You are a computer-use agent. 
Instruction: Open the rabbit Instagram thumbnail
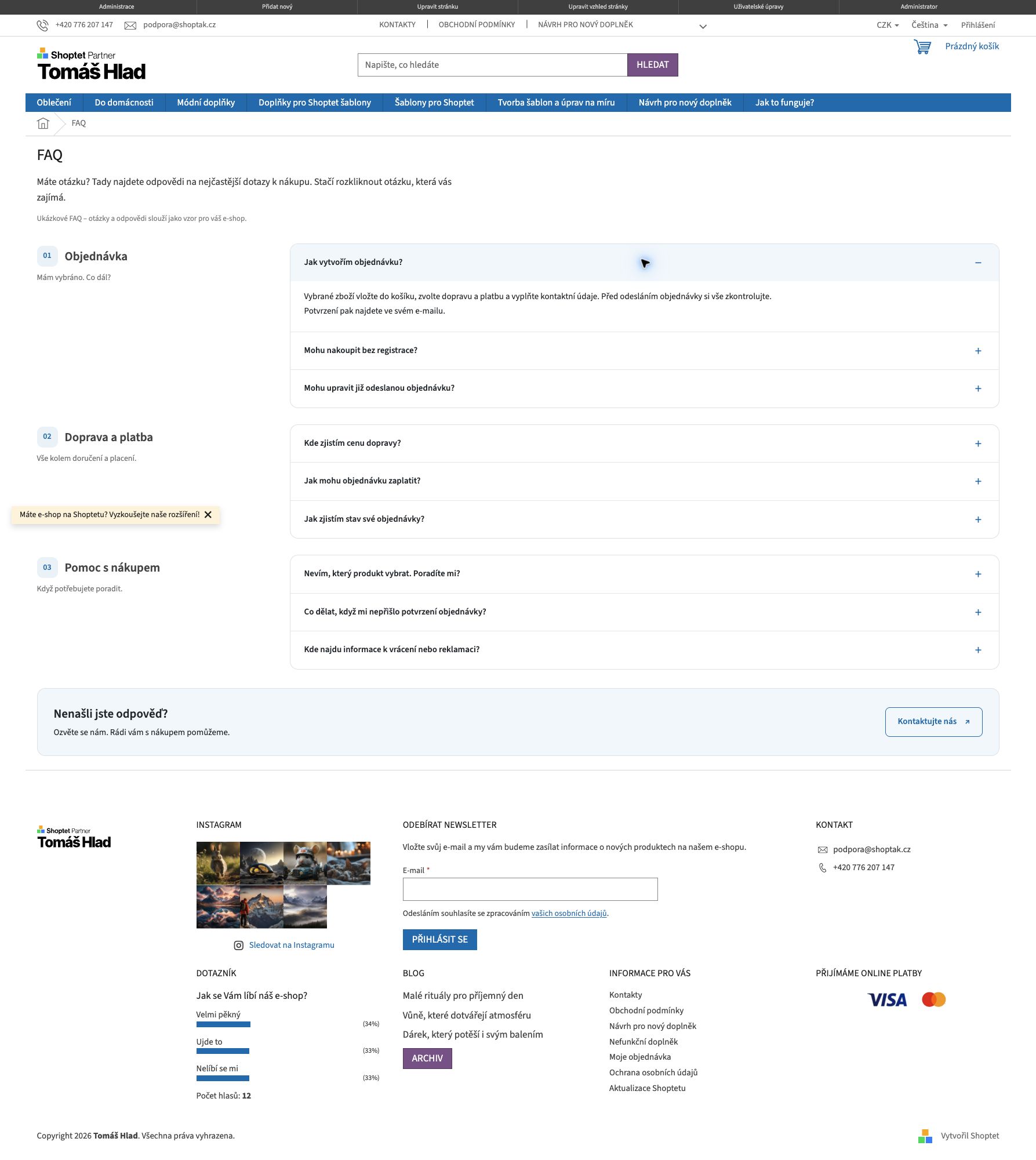(218, 864)
